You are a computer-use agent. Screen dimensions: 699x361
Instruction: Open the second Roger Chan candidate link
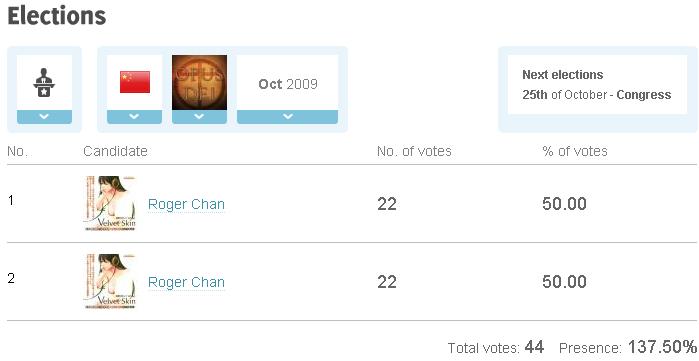(x=186, y=282)
